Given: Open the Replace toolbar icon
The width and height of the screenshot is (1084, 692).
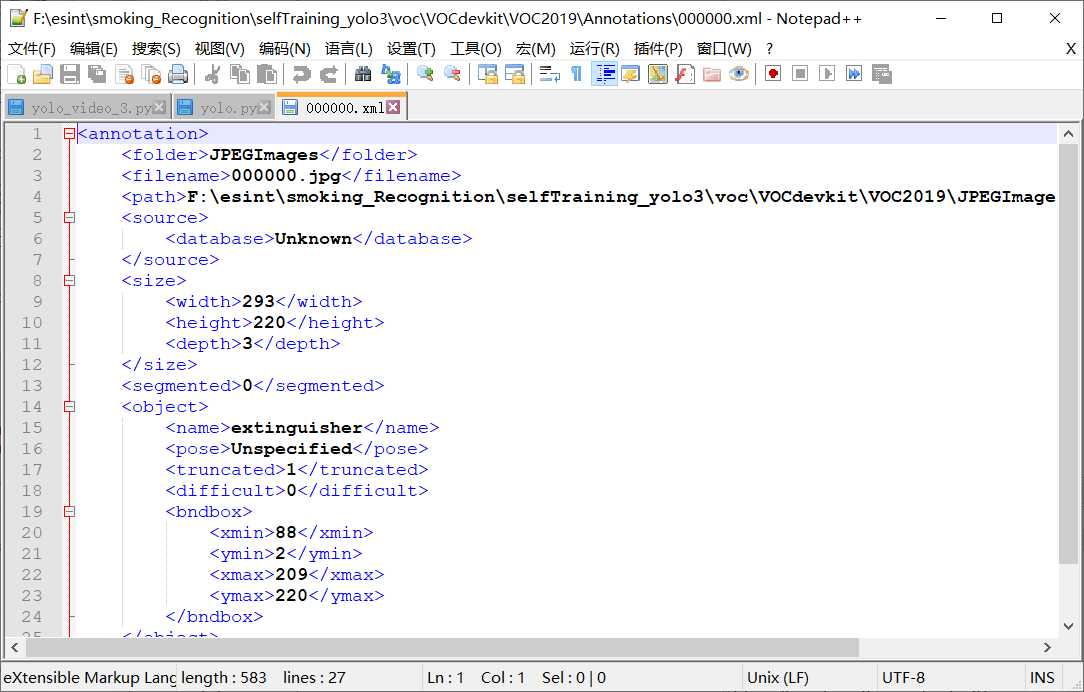Looking at the screenshot, I should pyautogui.click(x=391, y=74).
